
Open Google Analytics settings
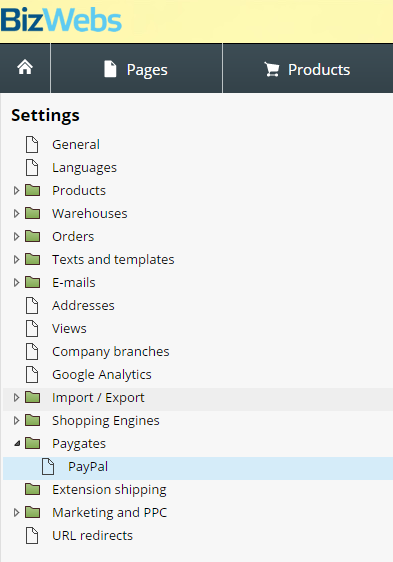(102, 375)
